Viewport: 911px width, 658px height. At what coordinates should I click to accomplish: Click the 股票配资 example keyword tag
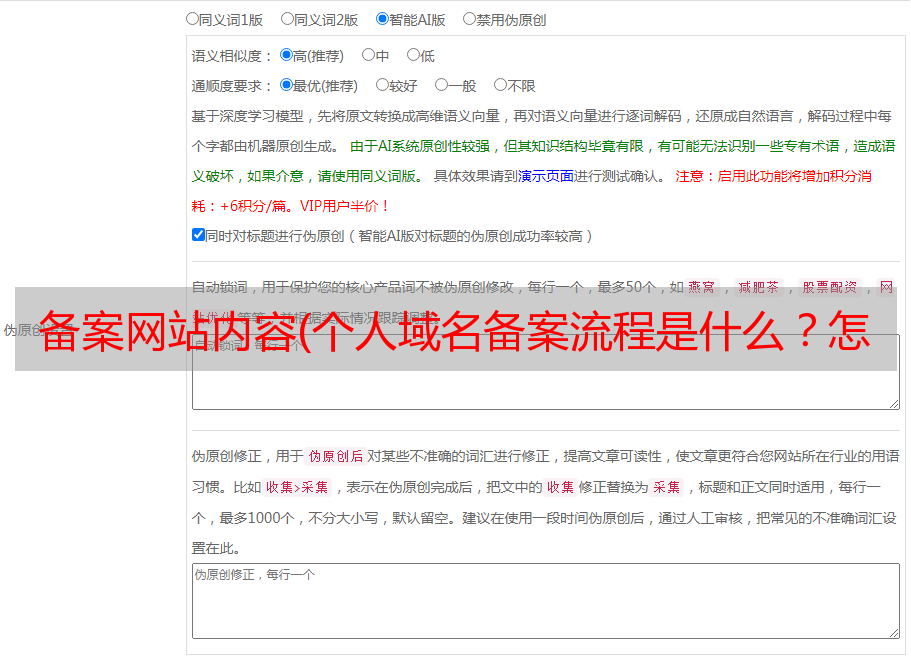(830, 287)
